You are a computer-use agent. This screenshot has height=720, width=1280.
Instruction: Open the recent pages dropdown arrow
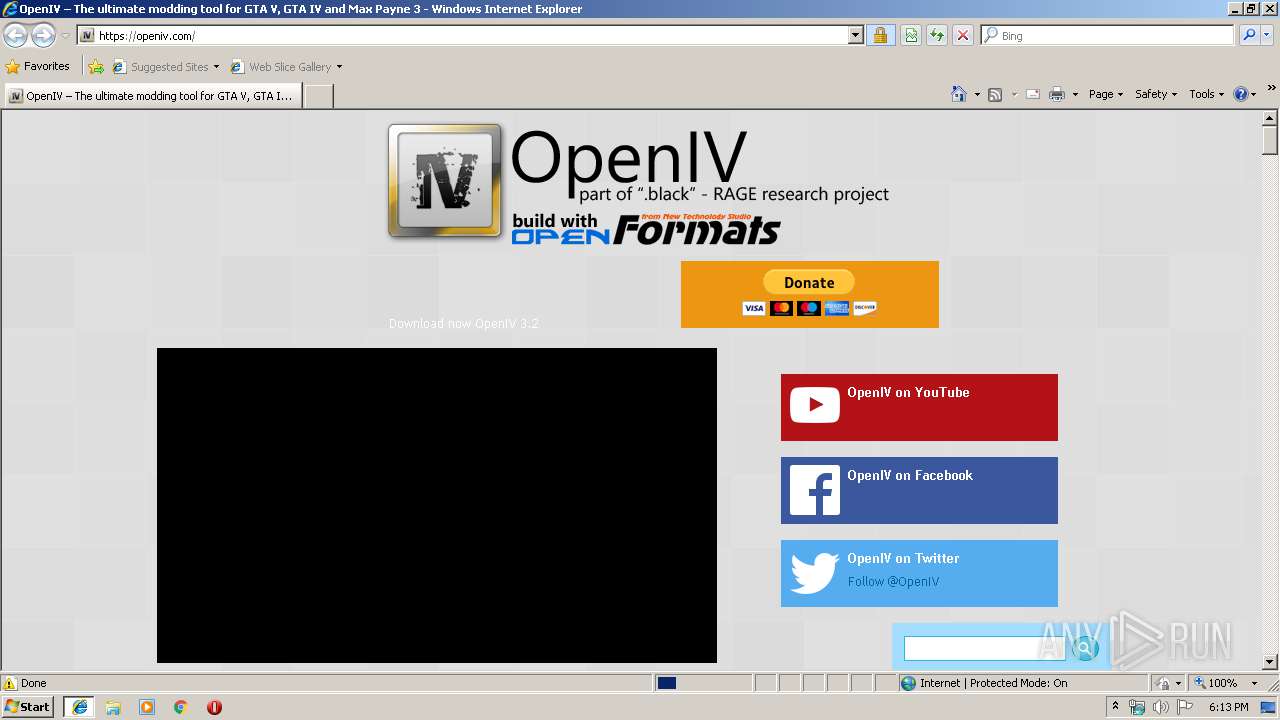pos(65,36)
